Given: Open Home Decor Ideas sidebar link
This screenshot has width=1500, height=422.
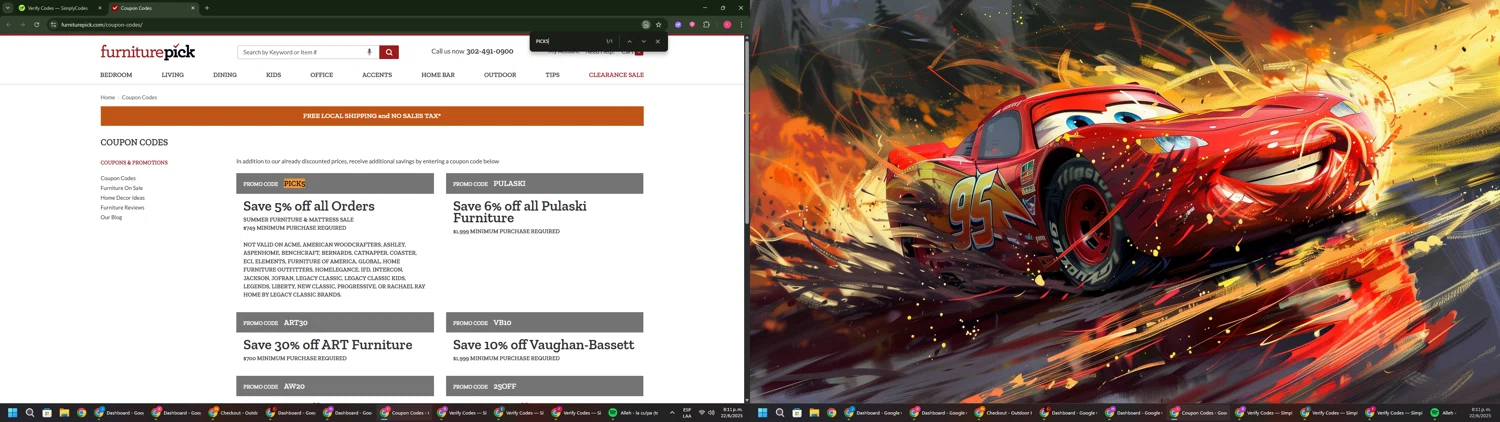Looking at the screenshot, I should (x=122, y=198).
